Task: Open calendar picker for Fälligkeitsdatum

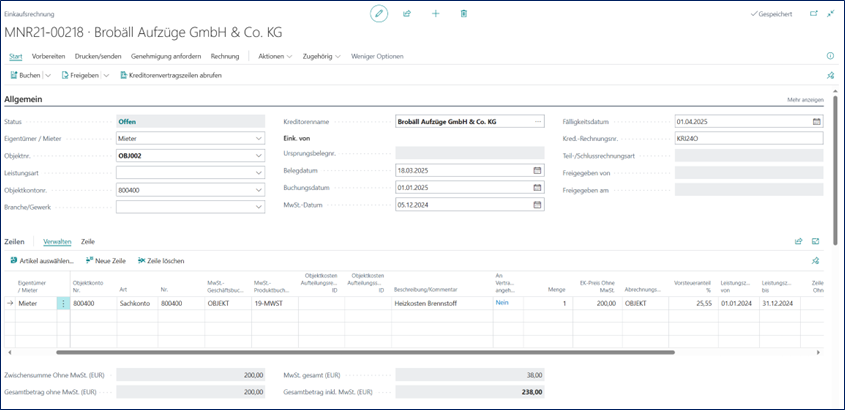Action: (817, 122)
